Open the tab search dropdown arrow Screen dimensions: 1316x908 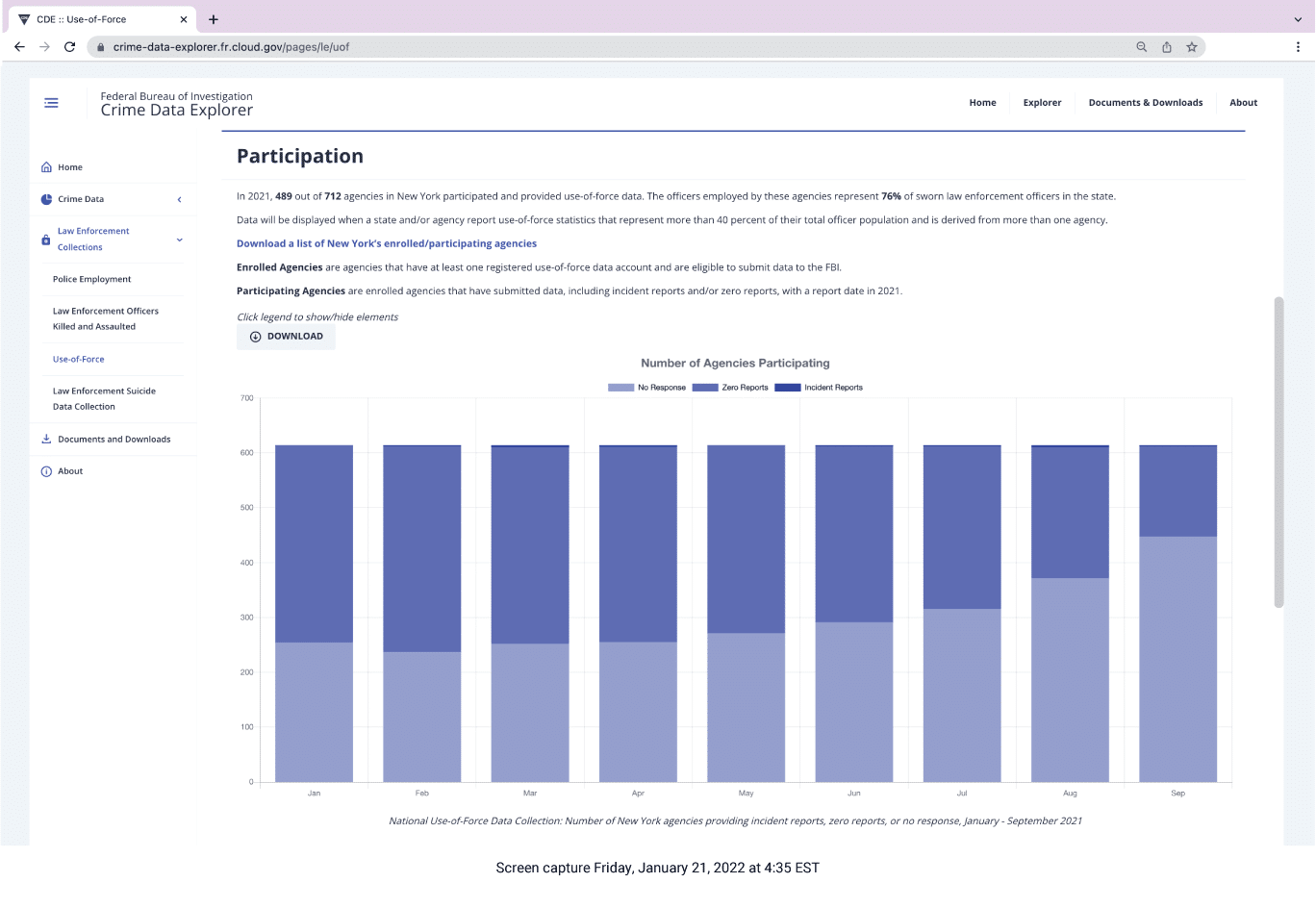[x=1298, y=19]
